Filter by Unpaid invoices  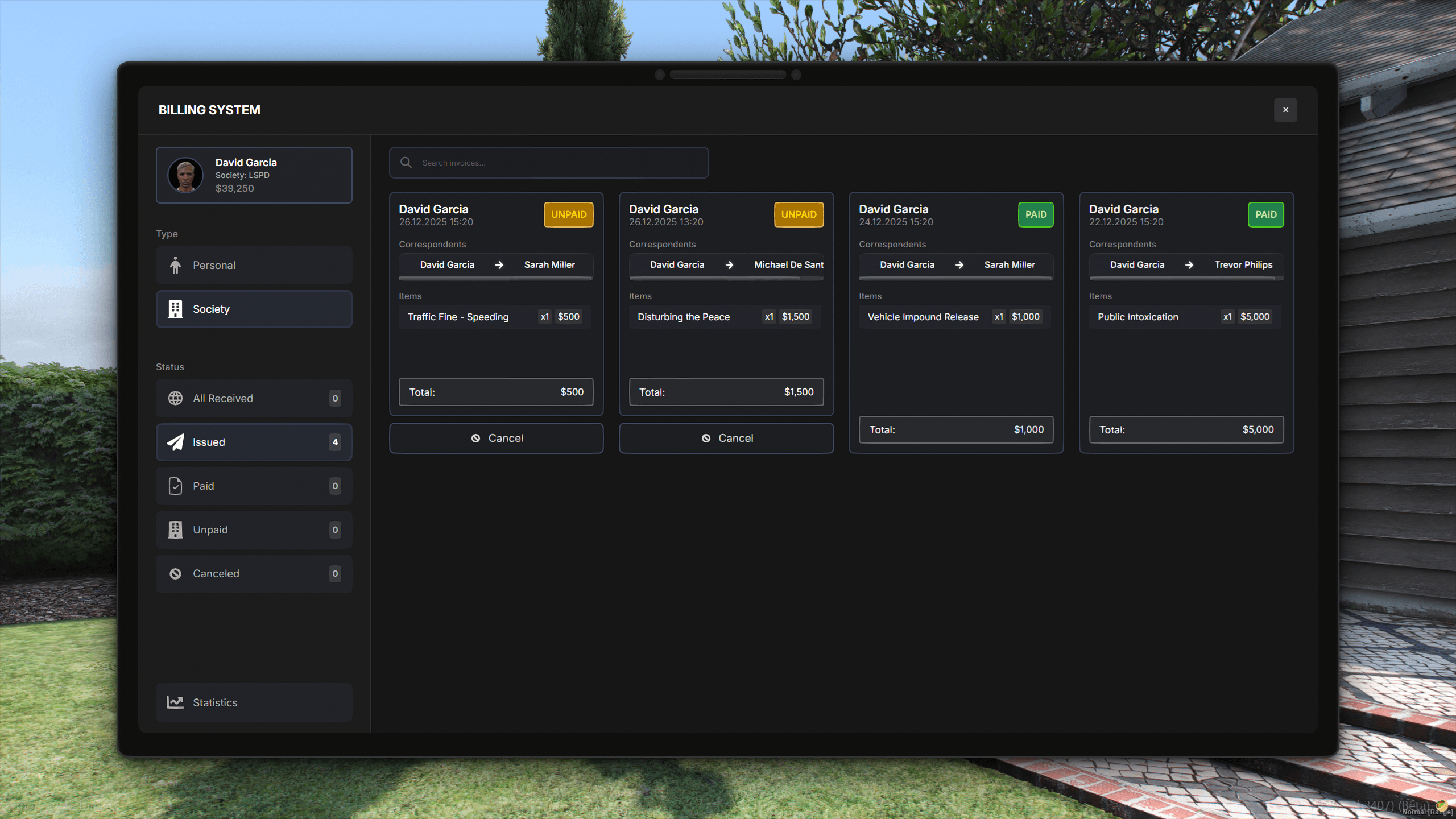click(x=254, y=530)
